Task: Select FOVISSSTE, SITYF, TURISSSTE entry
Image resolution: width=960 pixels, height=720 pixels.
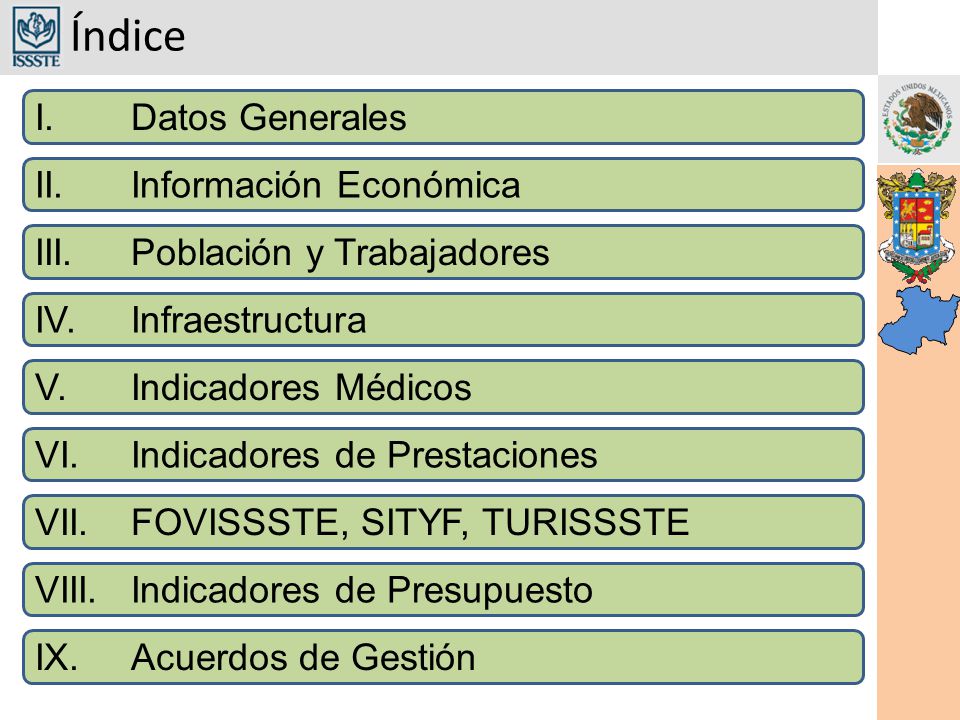Action: [443, 522]
